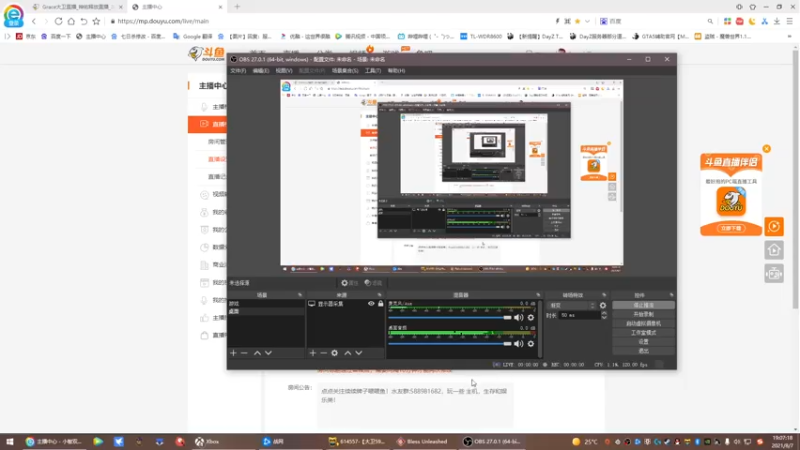This screenshot has height=450, width=800.
Task: Toggle Studio Mode in OBS controls
Action: pyautogui.click(x=643, y=333)
